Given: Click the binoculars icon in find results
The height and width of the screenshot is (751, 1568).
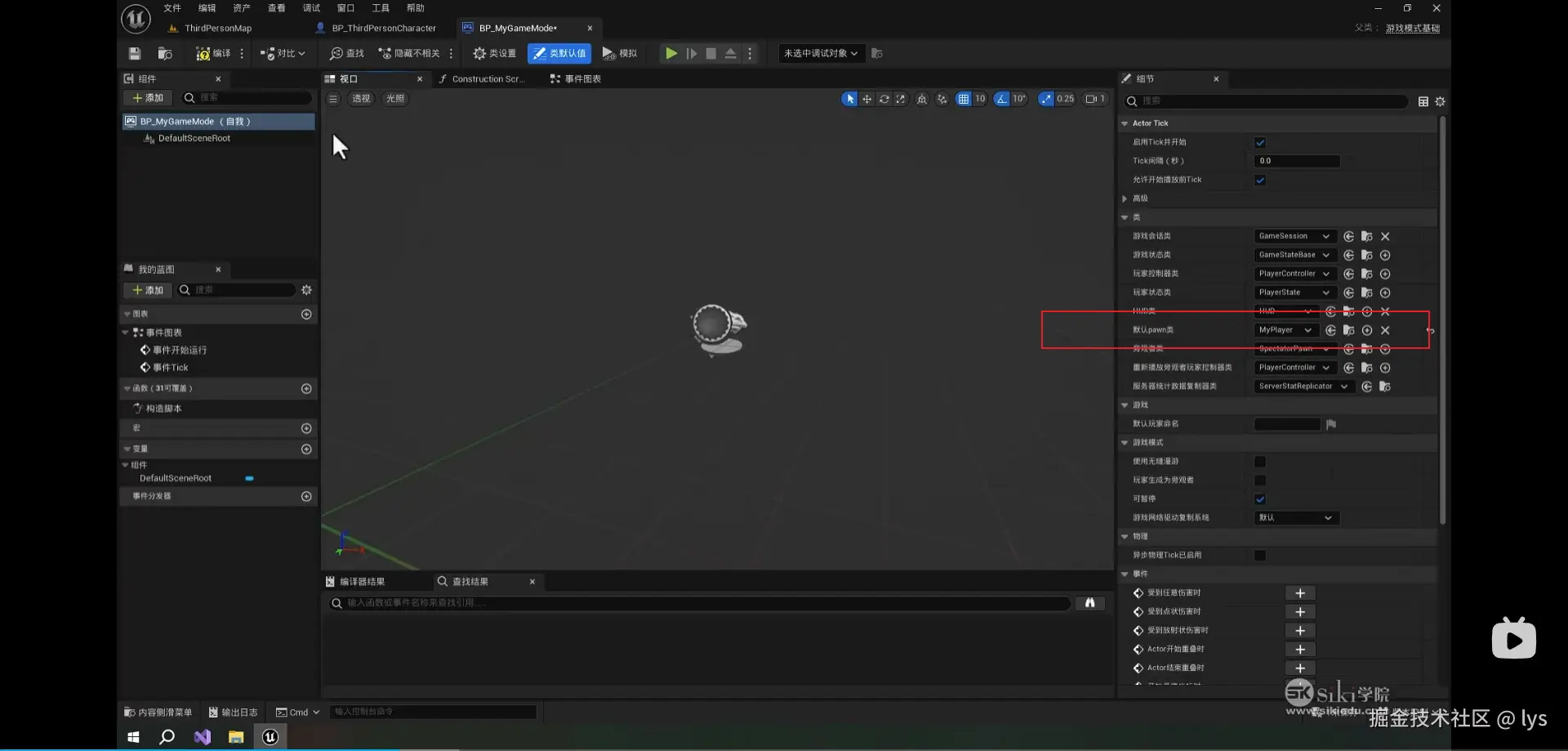Looking at the screenshot, I should coord(1089,603).
